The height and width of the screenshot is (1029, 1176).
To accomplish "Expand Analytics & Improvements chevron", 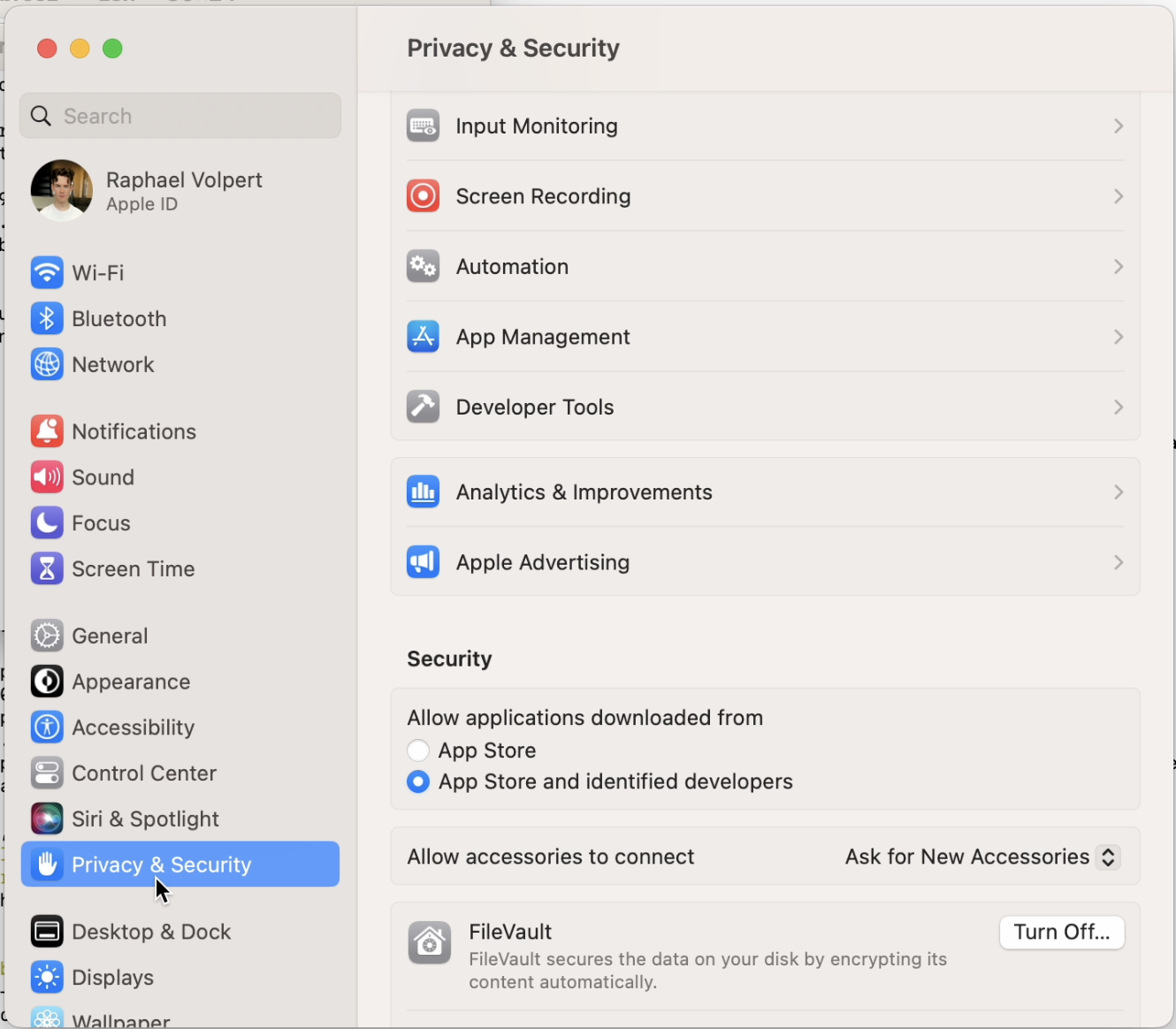I will 1119,492.
